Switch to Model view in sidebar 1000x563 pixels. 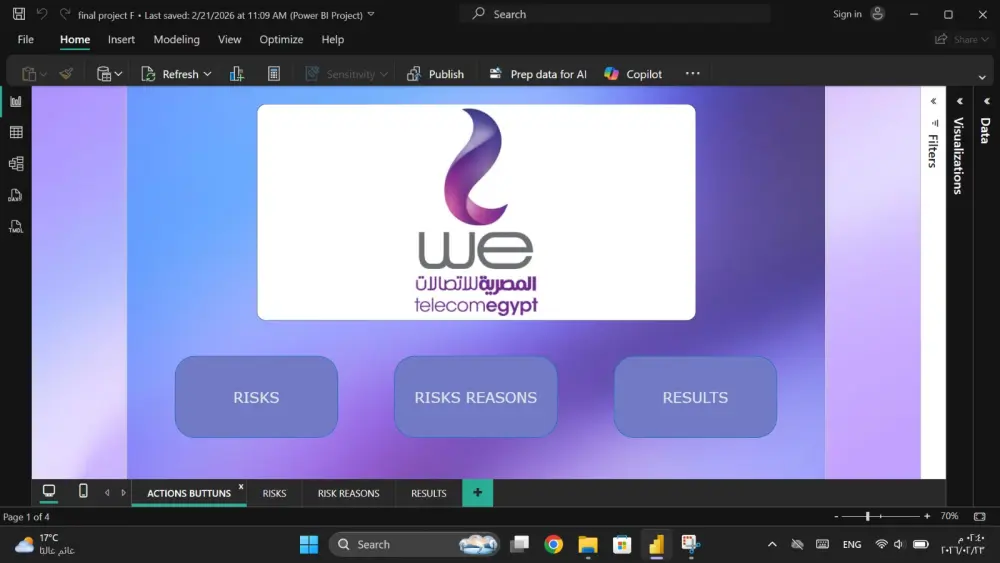pos(16,164)
